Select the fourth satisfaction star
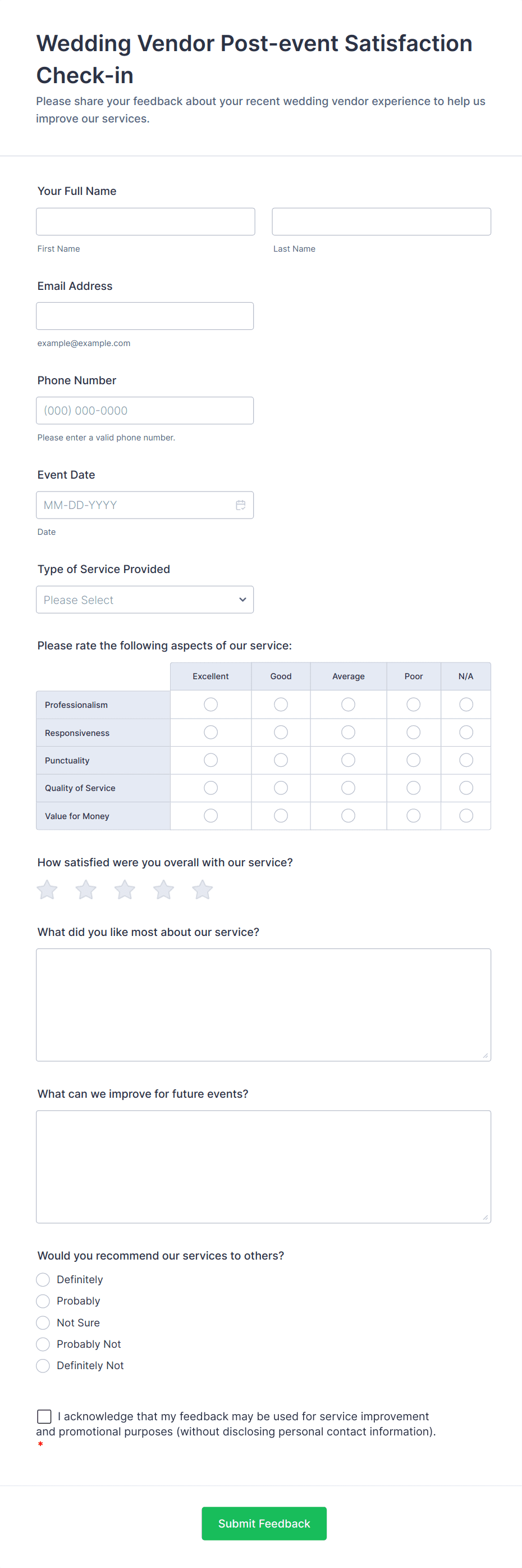The image size is (522, 1568). 164,890
